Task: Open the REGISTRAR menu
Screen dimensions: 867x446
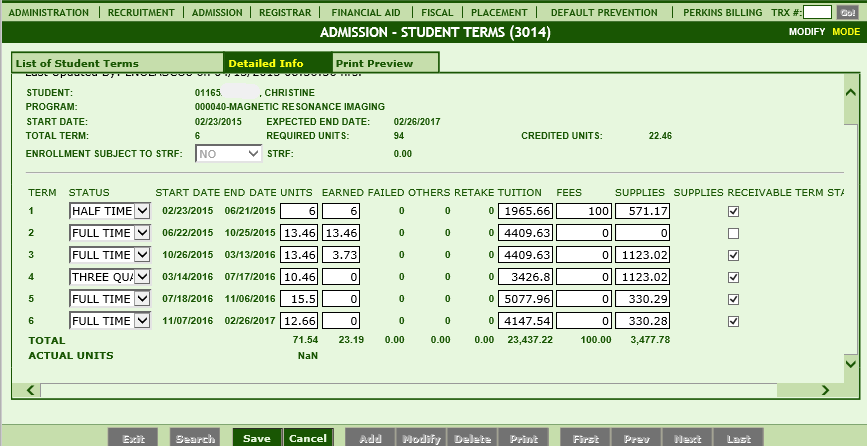Action: click(x=285, y=12)
